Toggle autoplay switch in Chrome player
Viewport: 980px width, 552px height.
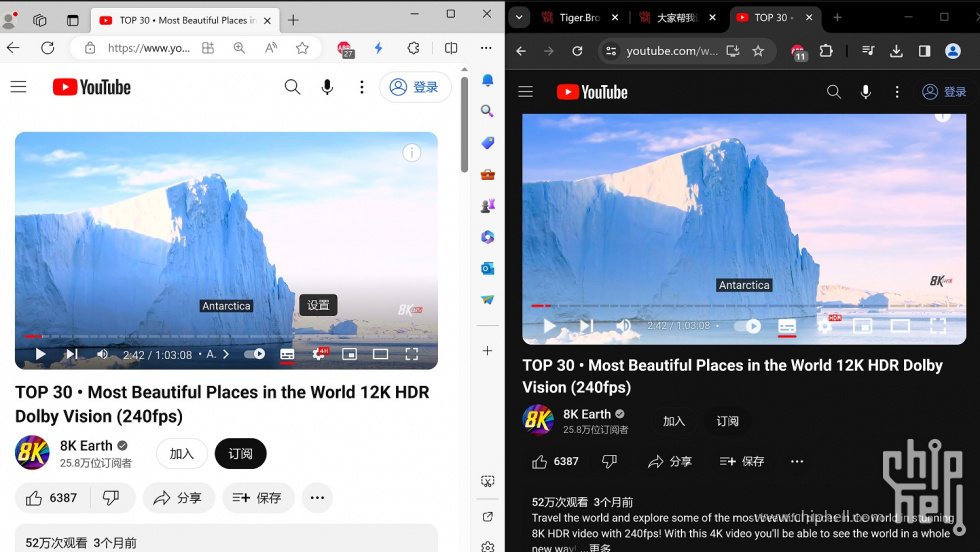coord(748,326)
